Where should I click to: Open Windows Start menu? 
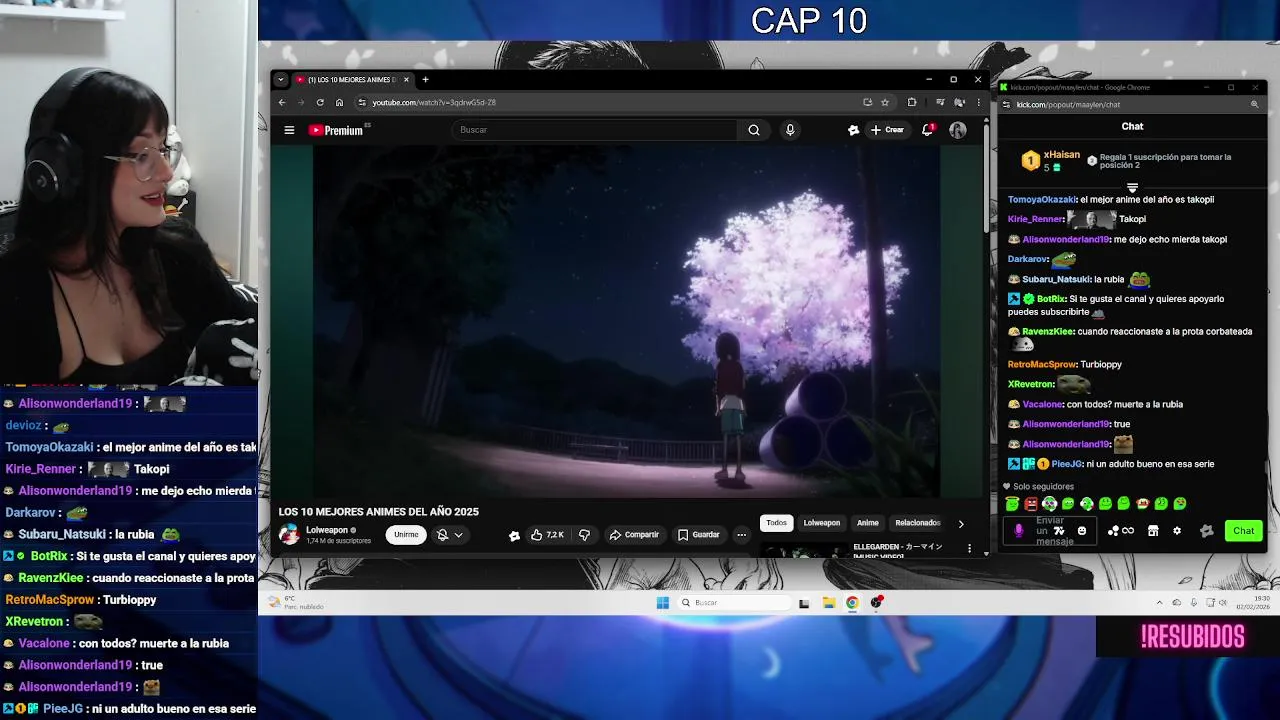[662, 602]
